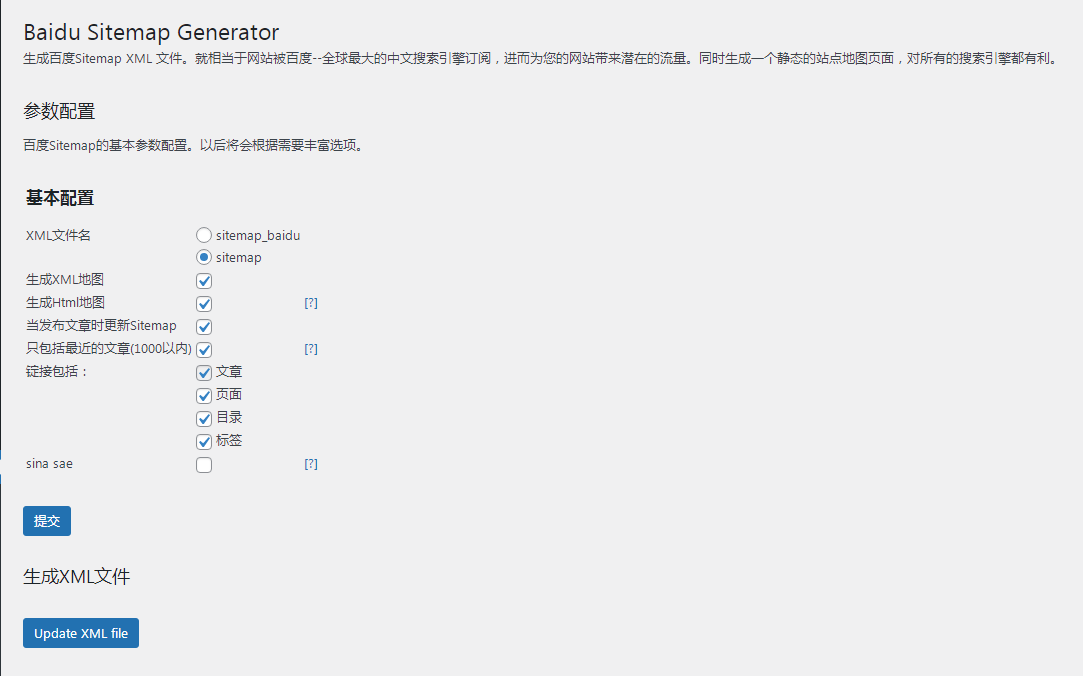This screenshot has height=676, width=1083.
Task: Click the 生成XML文件 section heading
Action: click(x=77, y=577)
